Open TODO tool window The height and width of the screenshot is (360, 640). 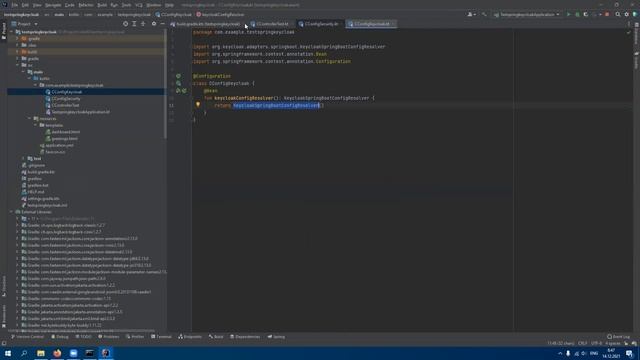point(84,337)
